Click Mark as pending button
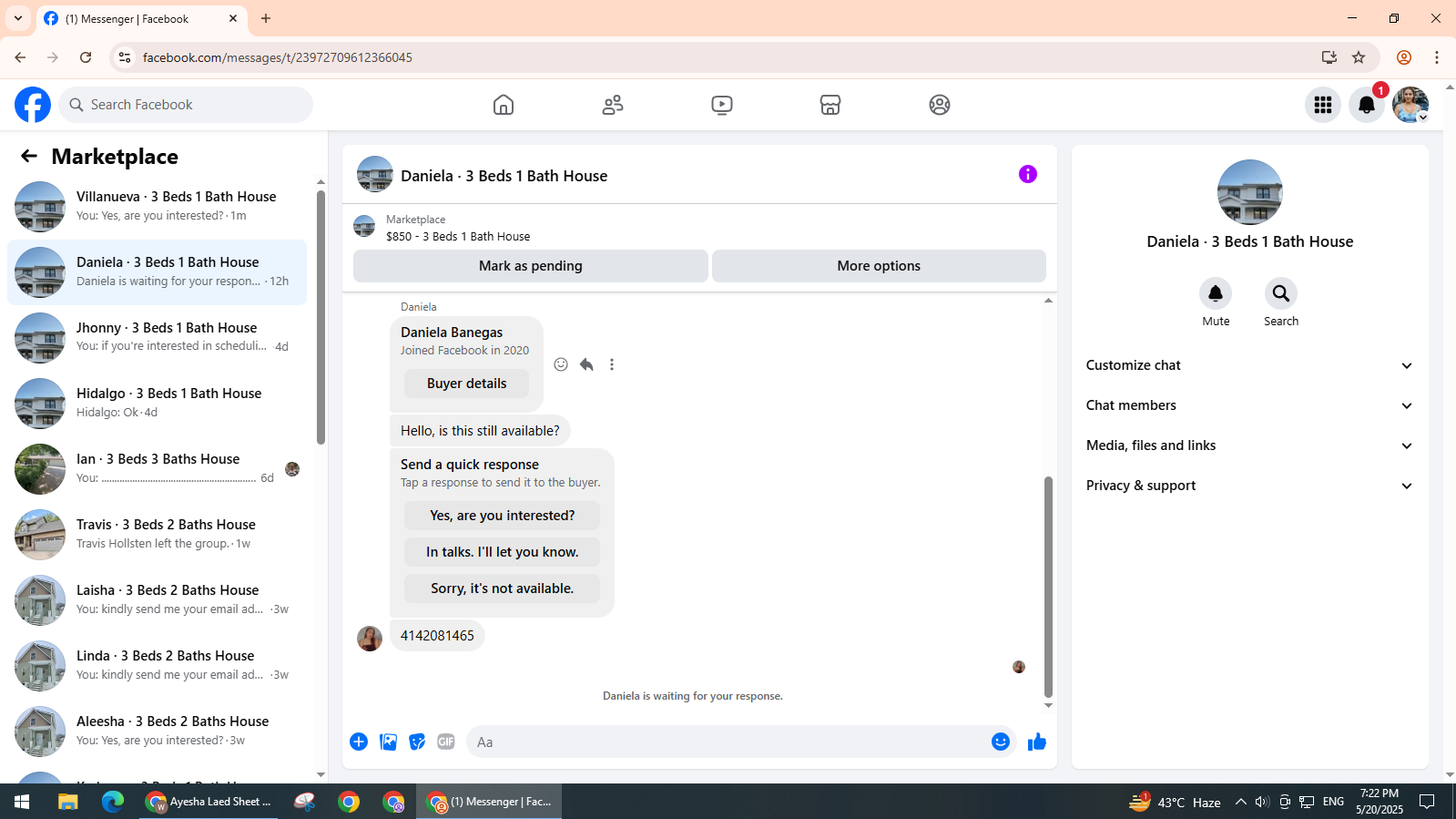 pos(531,266)
